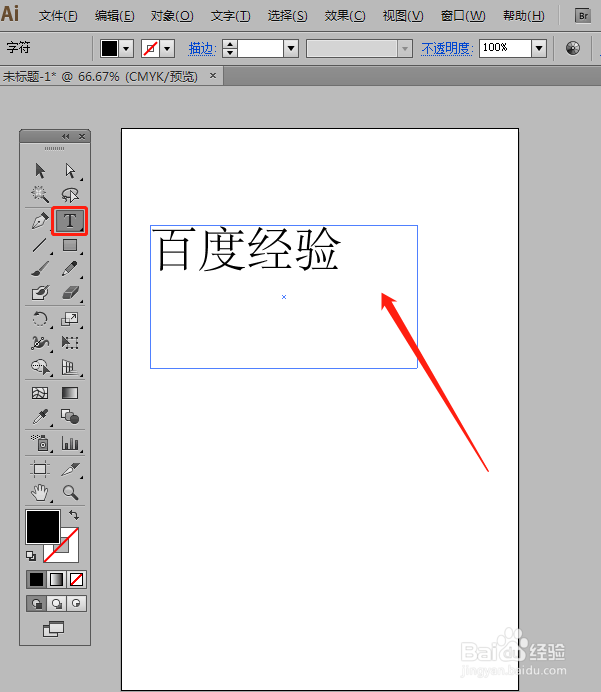The height and width of the screenshot is (692, 601).
Task: Select the Slice tool
Action: click(x=70, y=469)
